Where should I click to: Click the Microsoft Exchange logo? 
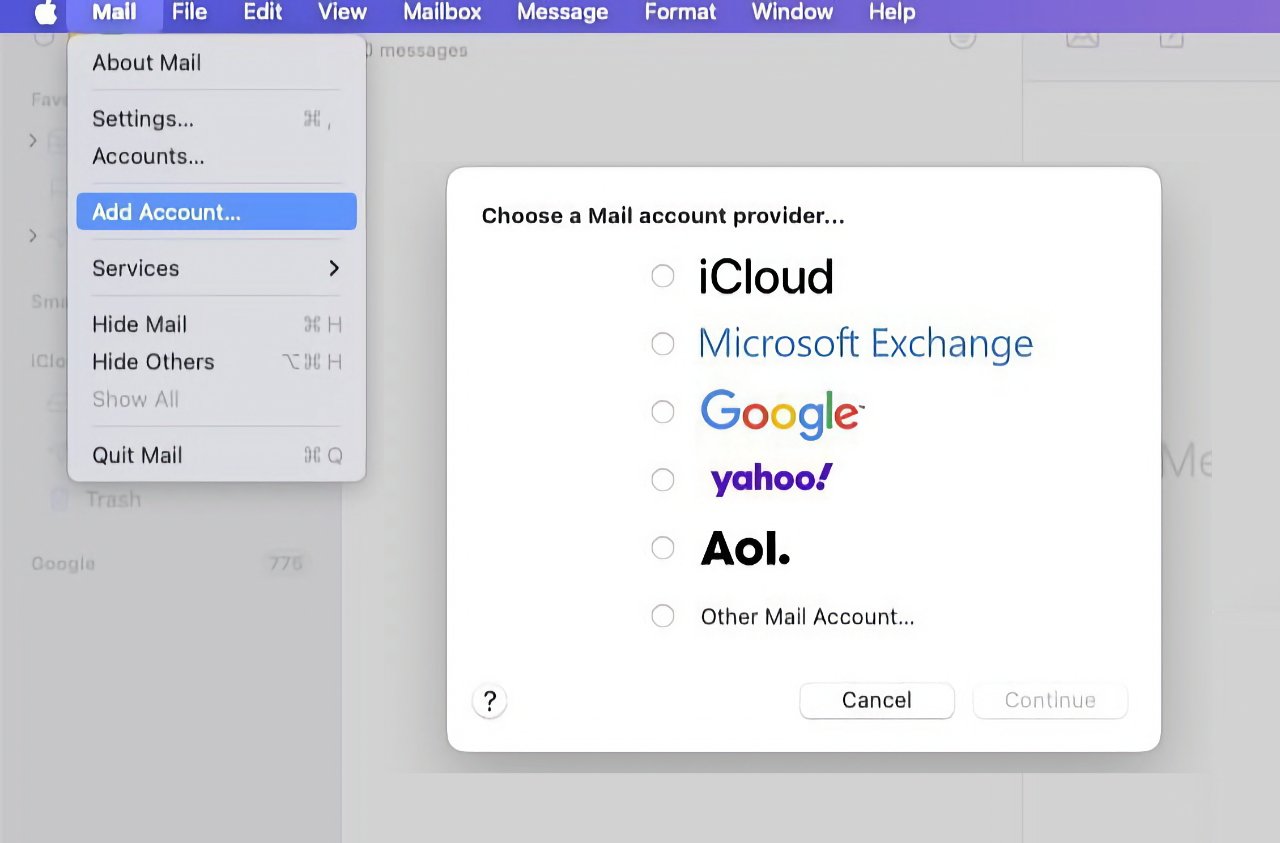(865, 343)
